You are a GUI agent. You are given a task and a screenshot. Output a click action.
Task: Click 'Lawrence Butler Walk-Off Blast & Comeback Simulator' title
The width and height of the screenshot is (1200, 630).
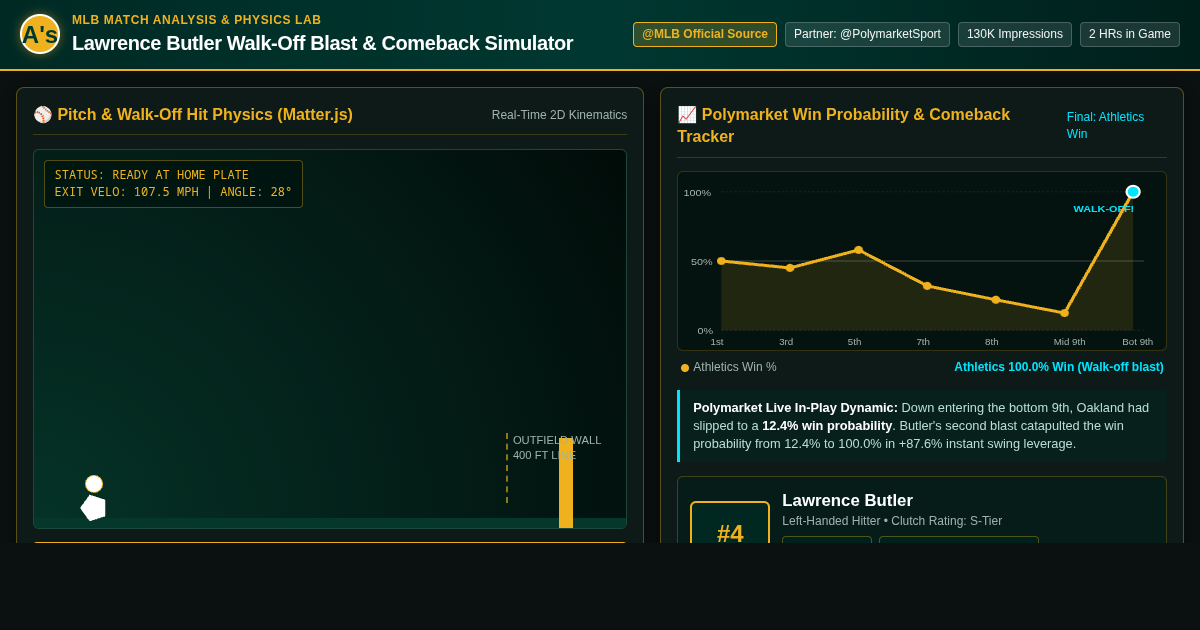coord(322,43)
